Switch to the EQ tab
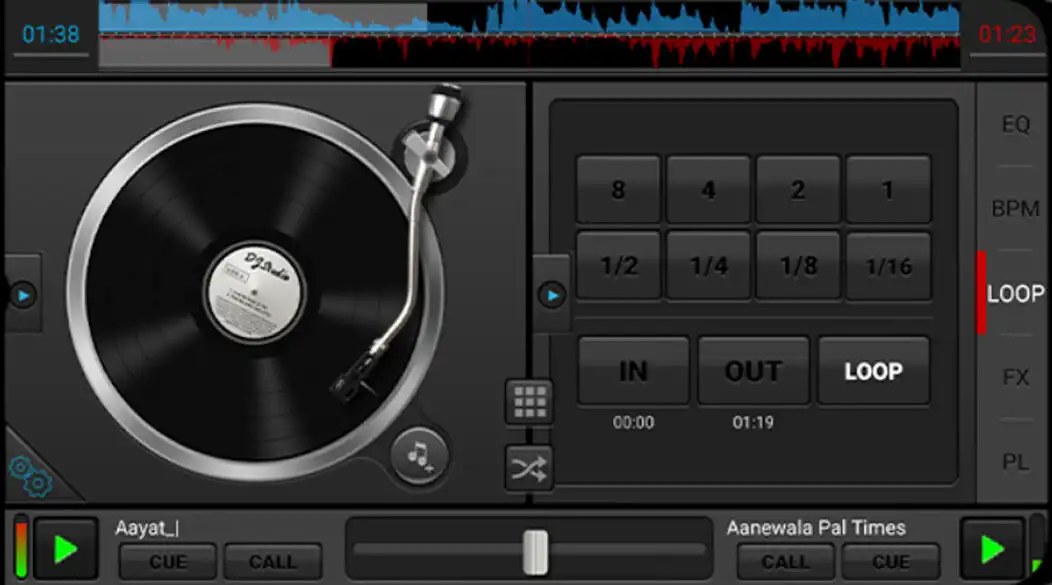The height and width of the screenshot is (585, 1052). click(x=1015, y=125)
